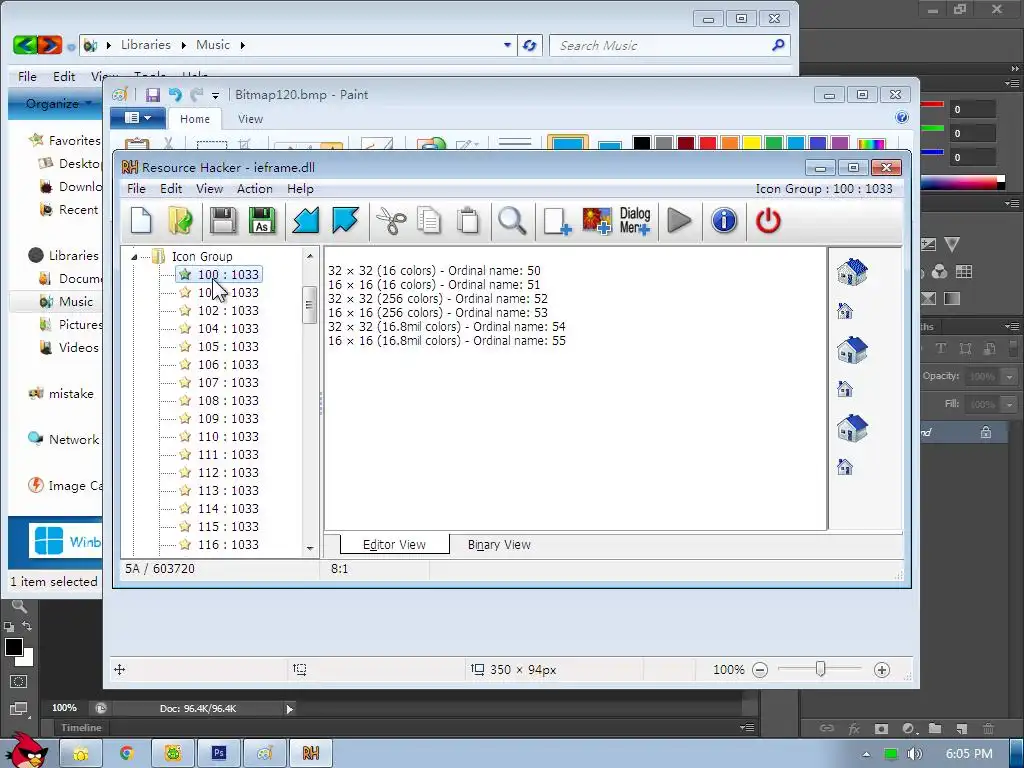1024x768 pixels.
Task: Select tree item 104 : 1033
Action: tap(228, 328)
